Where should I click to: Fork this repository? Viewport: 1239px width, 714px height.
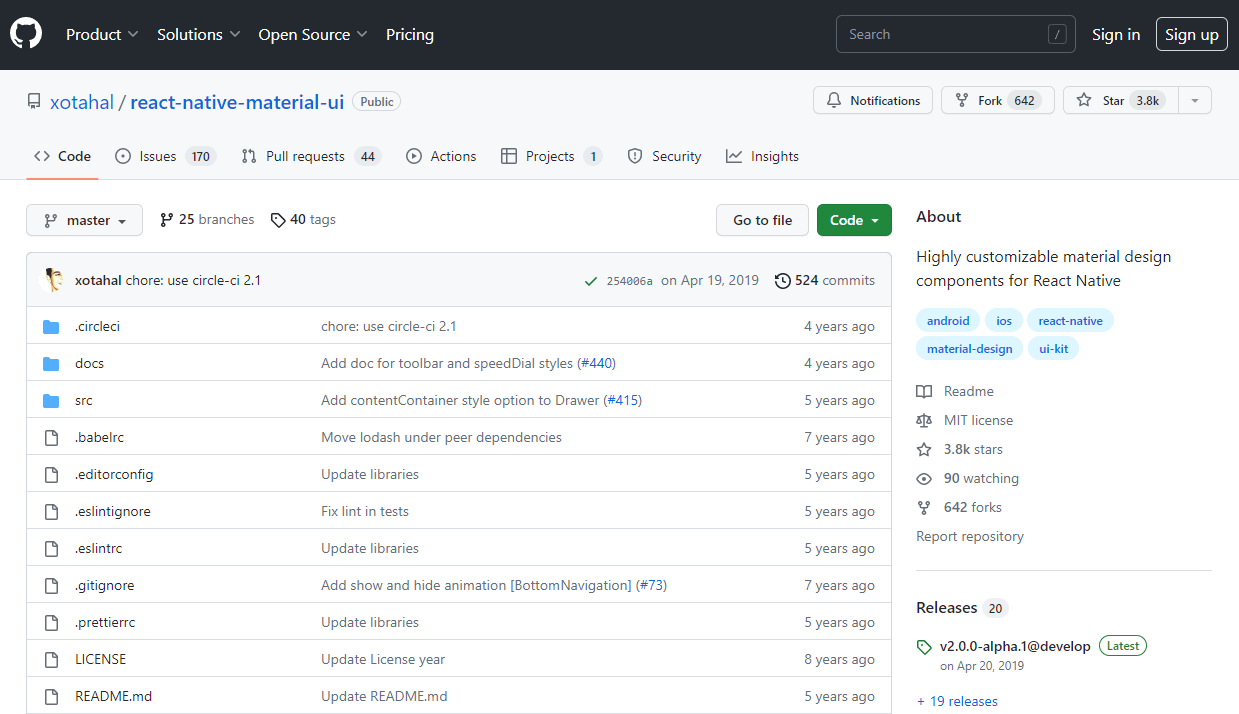tap(997, 101)
